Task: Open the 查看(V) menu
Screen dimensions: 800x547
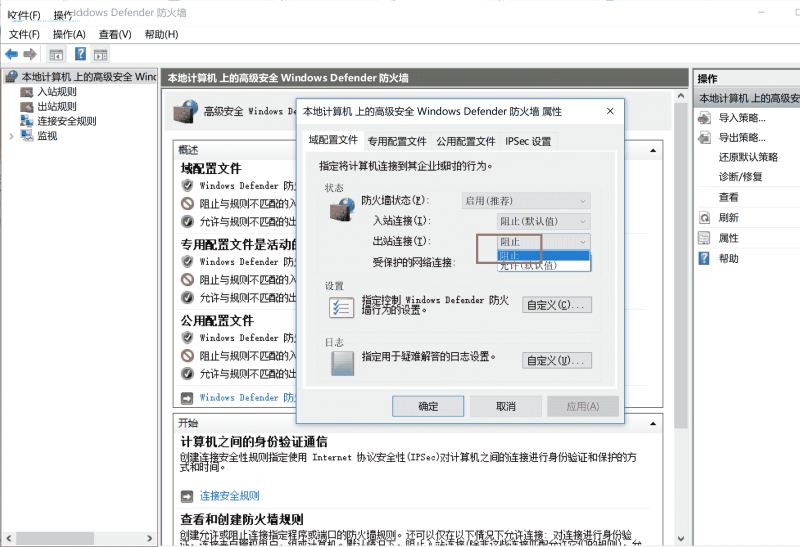Action: [115, 34]
